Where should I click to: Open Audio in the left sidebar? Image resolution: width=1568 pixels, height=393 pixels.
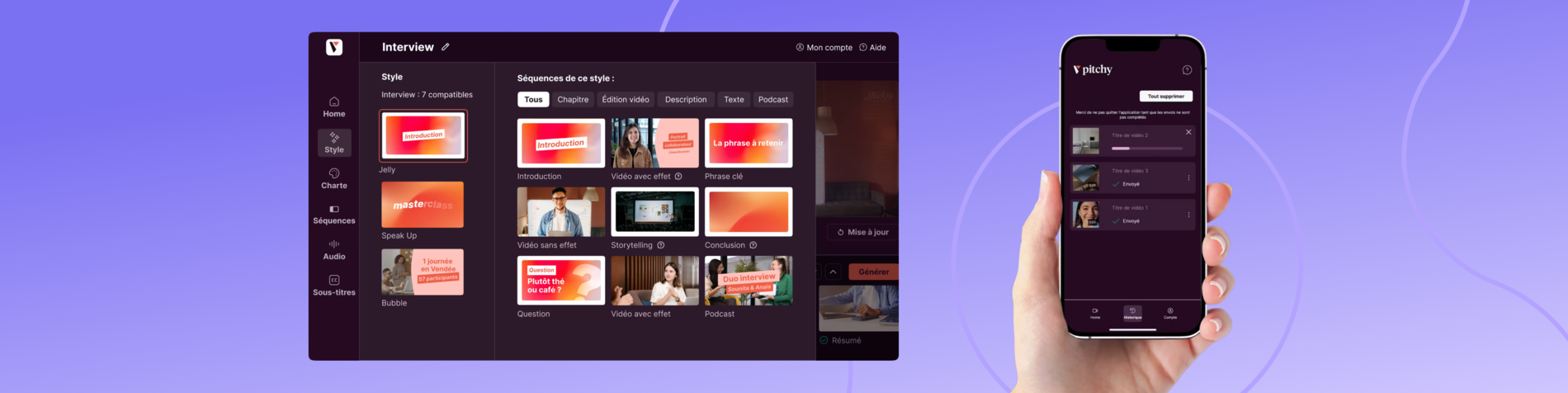tap(334, 250)
